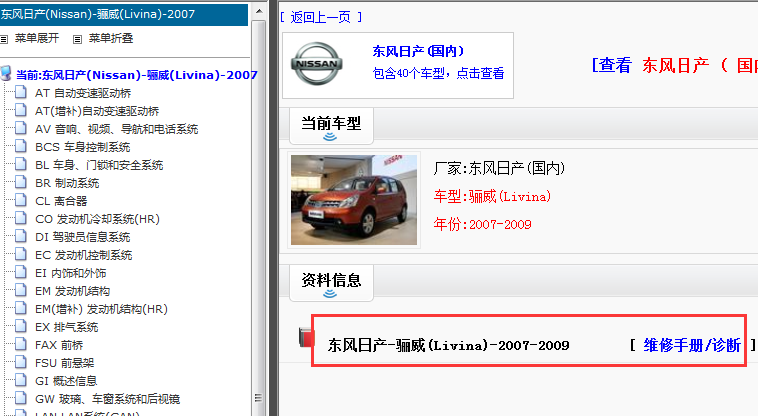Viewport: 758px width, 416px height.
Task: Click the page icon beside GW 玻璃、车窗系统
Action: pyautogui.click(x=21, y=398)
